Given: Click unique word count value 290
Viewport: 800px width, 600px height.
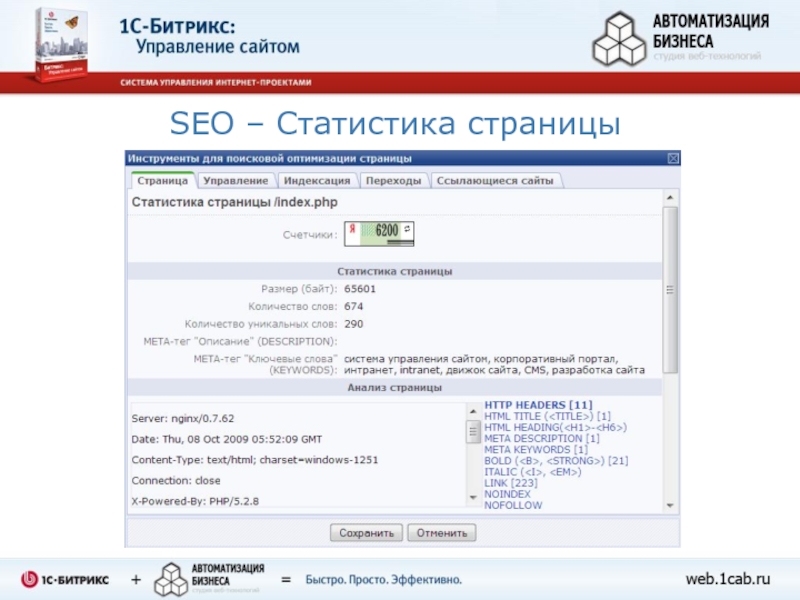Looking at the screenshot, I should (x=354, y=324).
